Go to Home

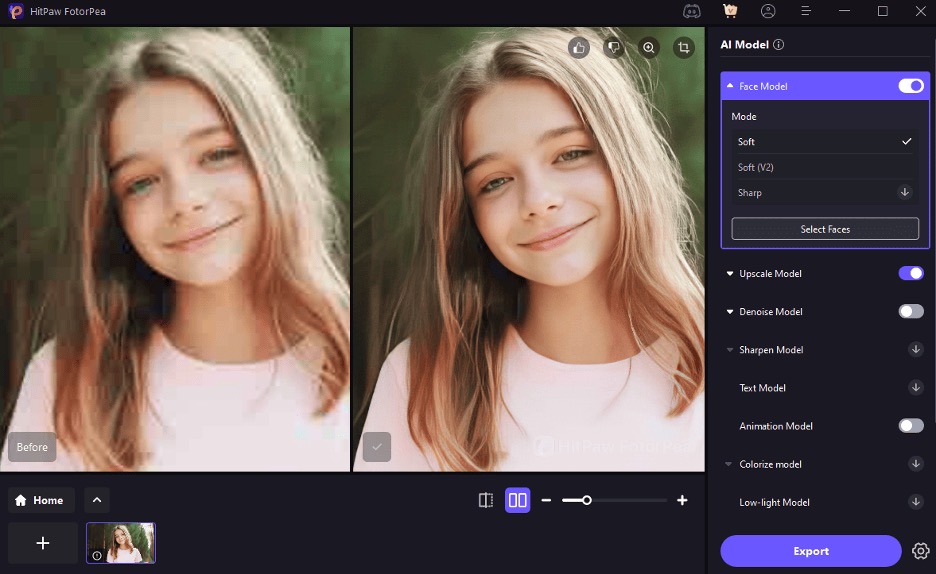click(x=41, y=500)
